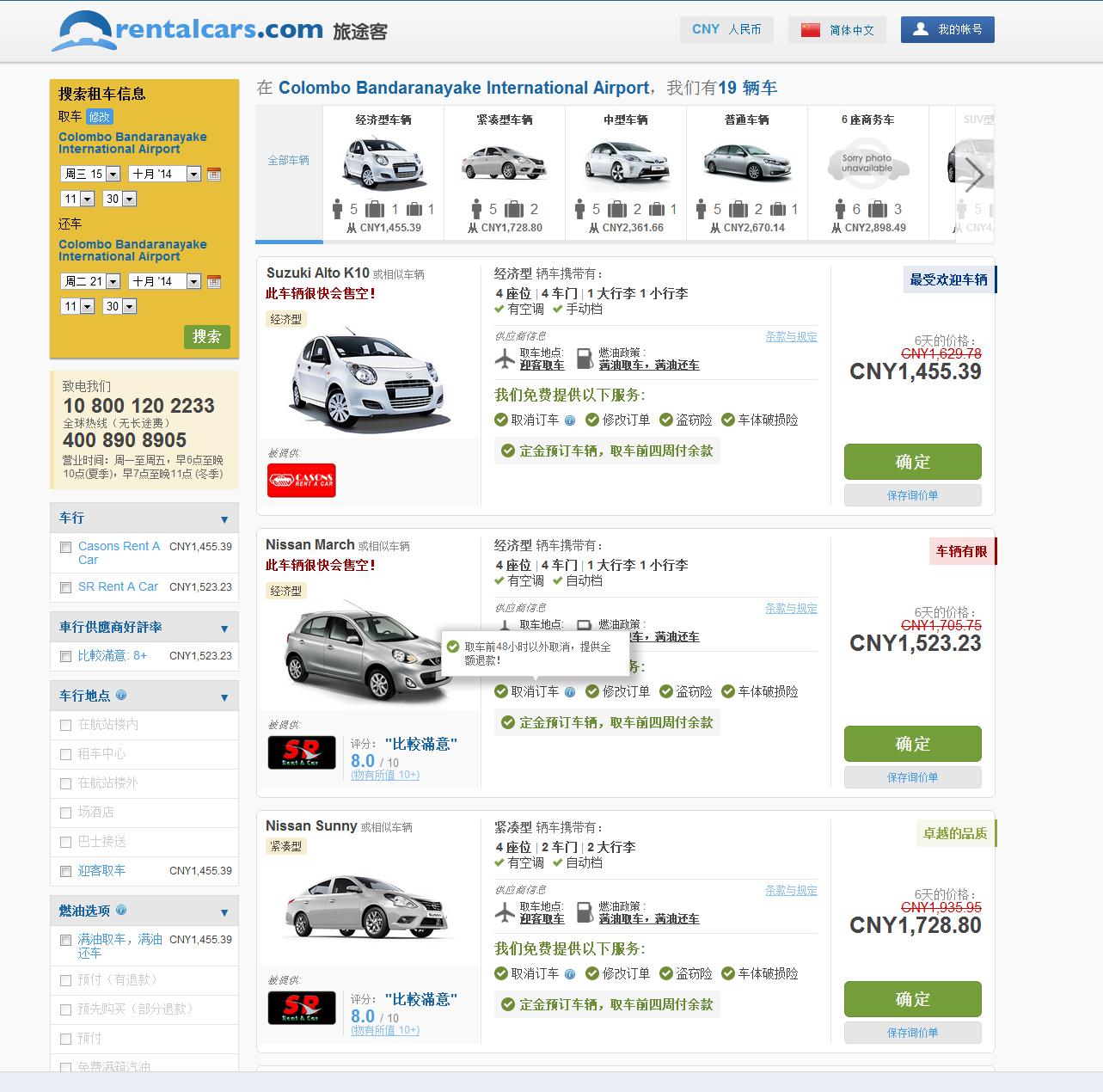Click the China flag language icon

811,30
